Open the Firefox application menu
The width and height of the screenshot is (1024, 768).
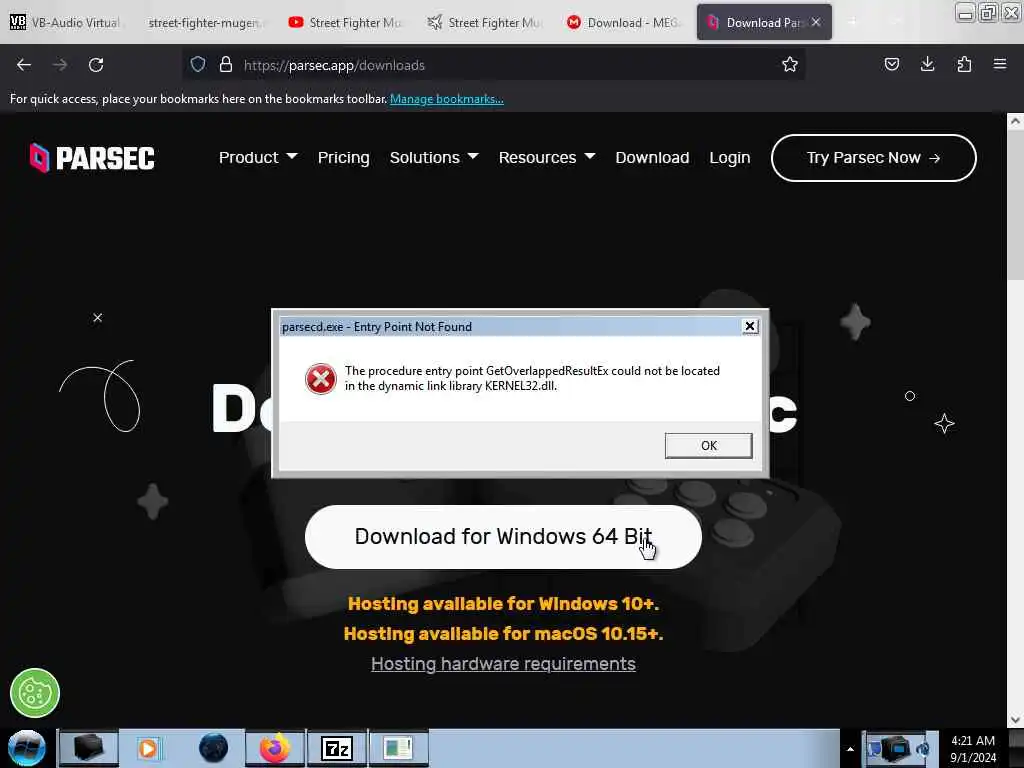pyautogui.click(x=1000, y=65)
